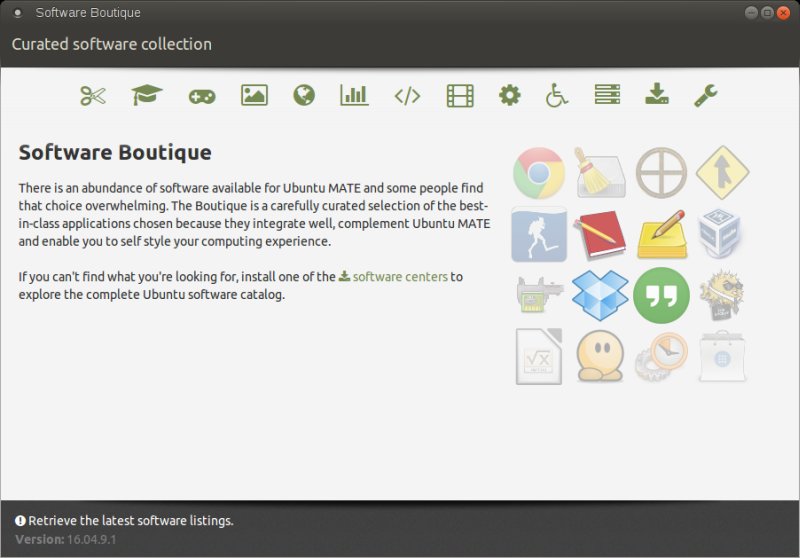Open the Universal Access wheelchair icon
This screenshot has width=800, height=558.
pyautogui.click(x=557, y=96)
